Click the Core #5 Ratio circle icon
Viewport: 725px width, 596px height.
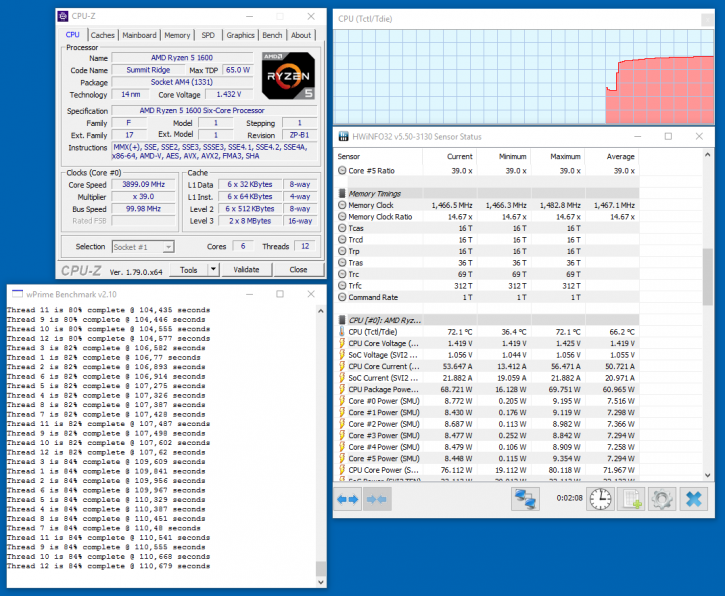coord(342,171)
